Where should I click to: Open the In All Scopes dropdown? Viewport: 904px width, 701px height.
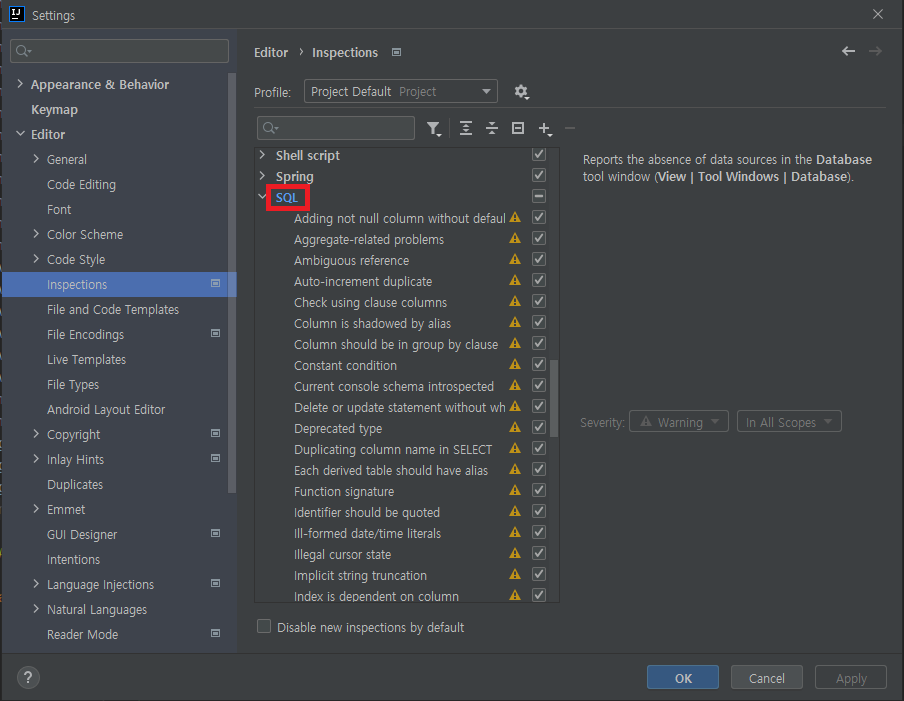click(789, 421)
